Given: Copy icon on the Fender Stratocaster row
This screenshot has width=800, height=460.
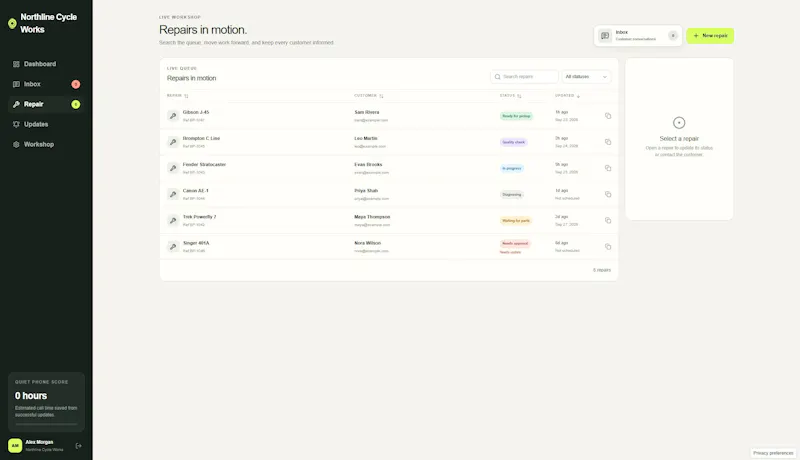Looking at the screenshot, I should pyautogui.click(x=608, y=168).
